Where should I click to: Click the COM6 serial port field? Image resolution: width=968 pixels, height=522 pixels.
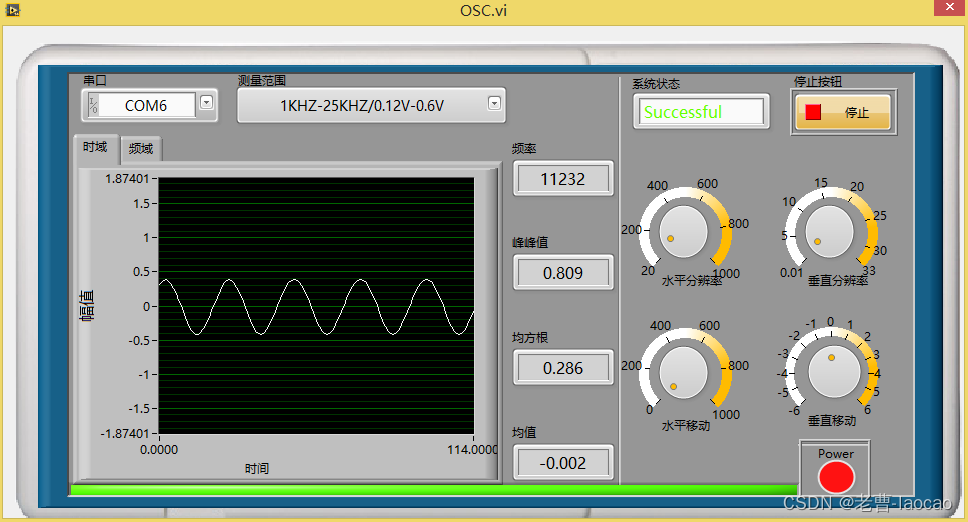click(x=147, y=106)
